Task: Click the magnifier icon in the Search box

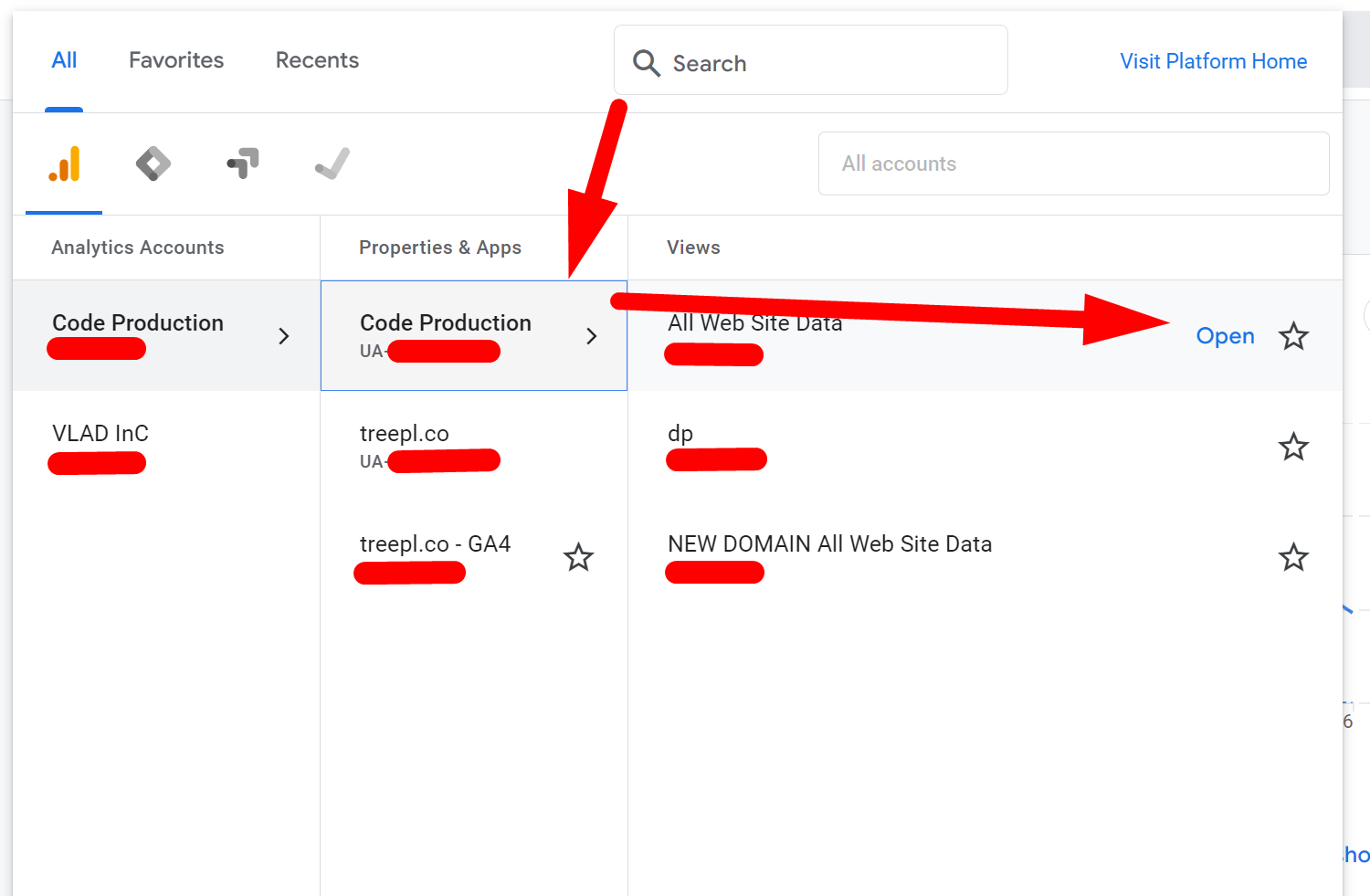Action: coord(647,63)
